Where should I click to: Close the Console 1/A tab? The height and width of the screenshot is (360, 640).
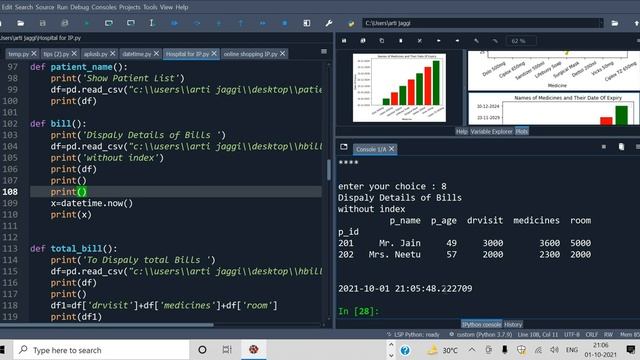(391, 149)
